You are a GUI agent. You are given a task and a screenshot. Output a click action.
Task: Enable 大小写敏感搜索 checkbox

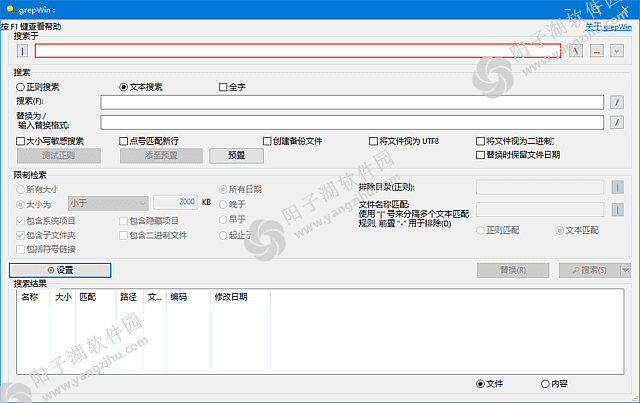[50, 141]
